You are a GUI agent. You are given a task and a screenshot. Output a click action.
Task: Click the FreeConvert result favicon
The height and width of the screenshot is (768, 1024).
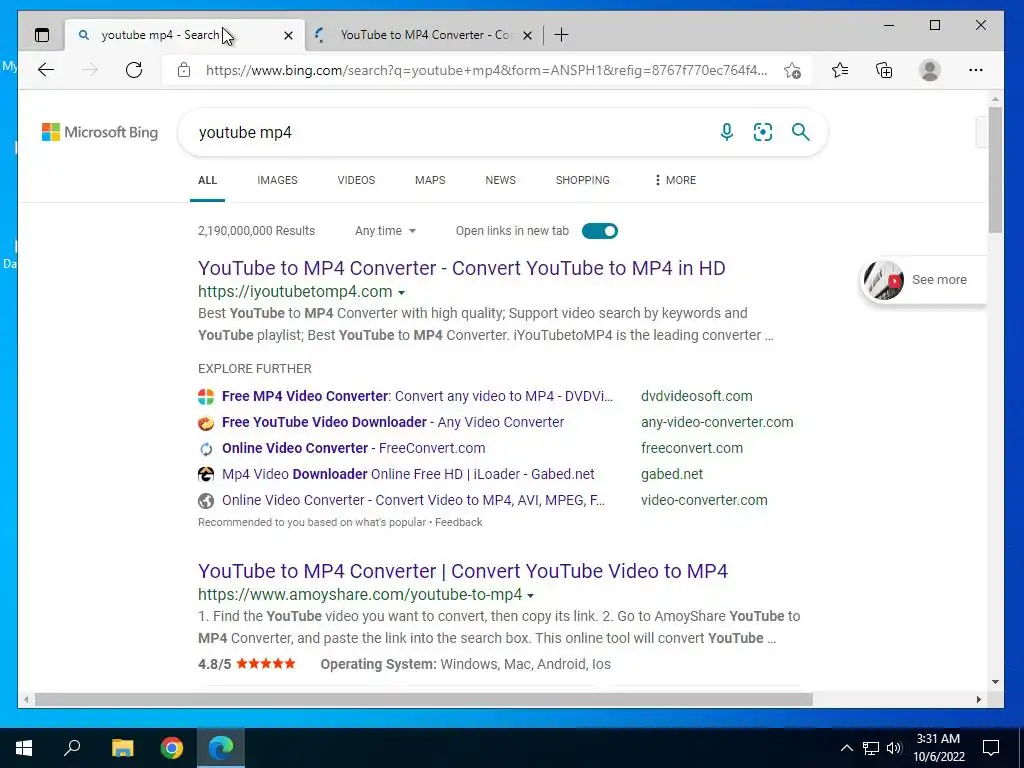click(206, 449)
